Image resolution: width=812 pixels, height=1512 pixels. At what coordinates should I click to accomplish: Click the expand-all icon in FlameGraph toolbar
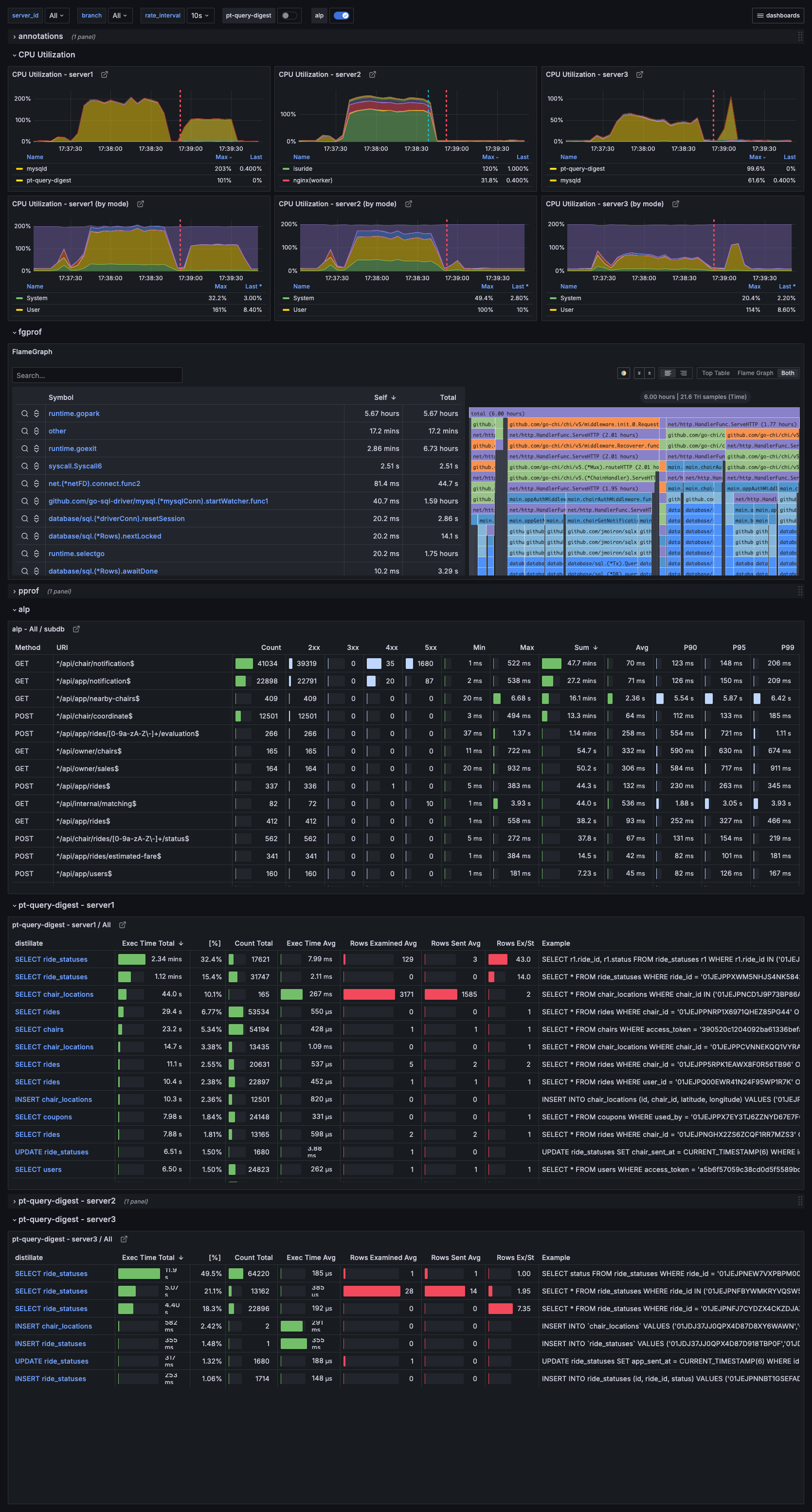650,373
